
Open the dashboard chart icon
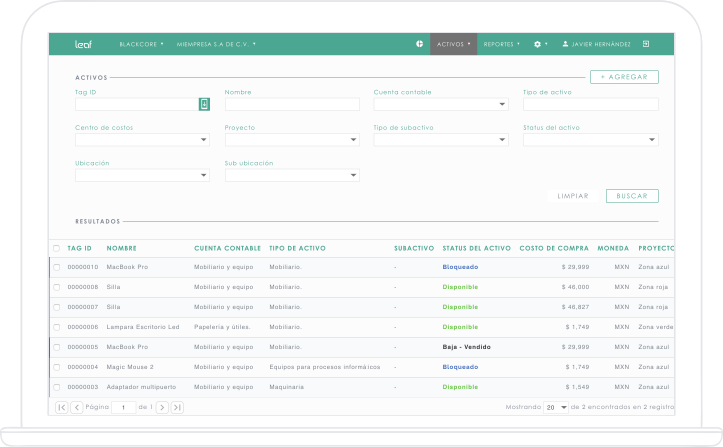pos(419,44)
